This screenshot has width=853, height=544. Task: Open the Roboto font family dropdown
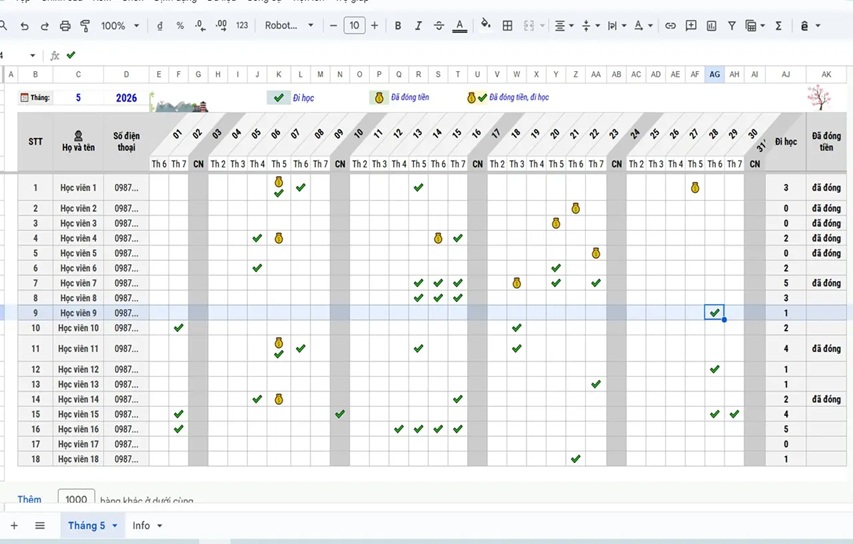pos(289,26)
